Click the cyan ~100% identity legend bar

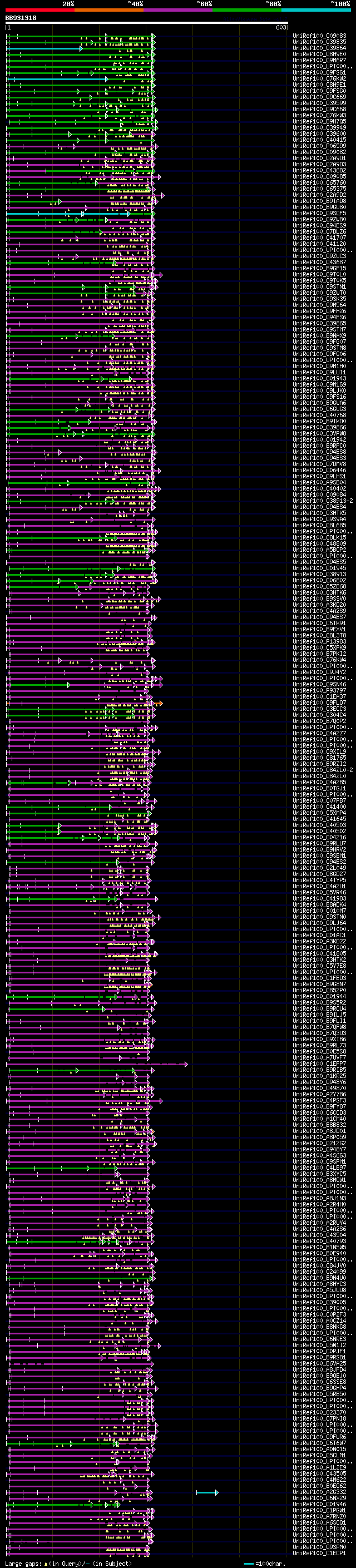316,10
